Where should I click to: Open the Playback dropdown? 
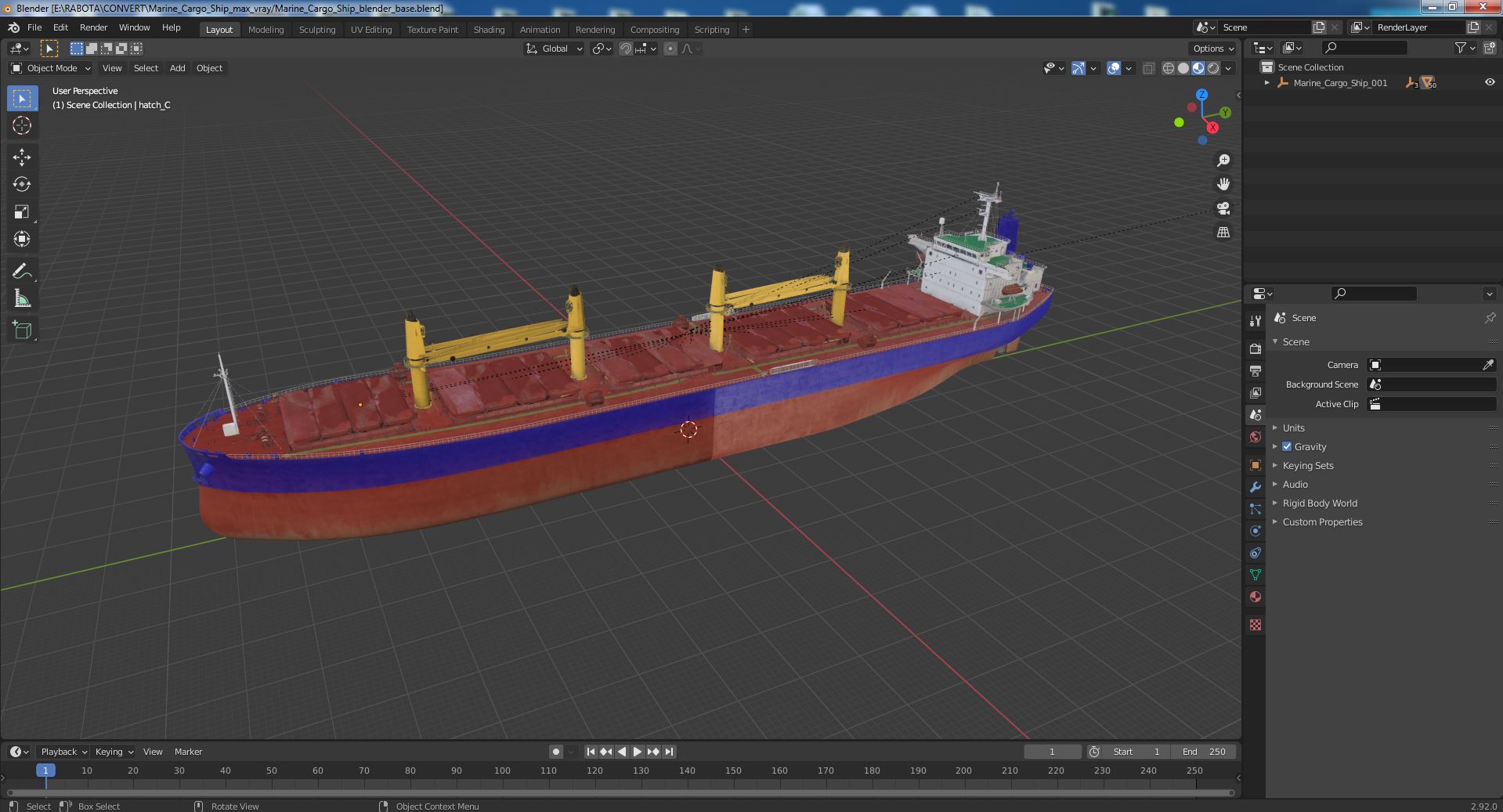(63, 752)
